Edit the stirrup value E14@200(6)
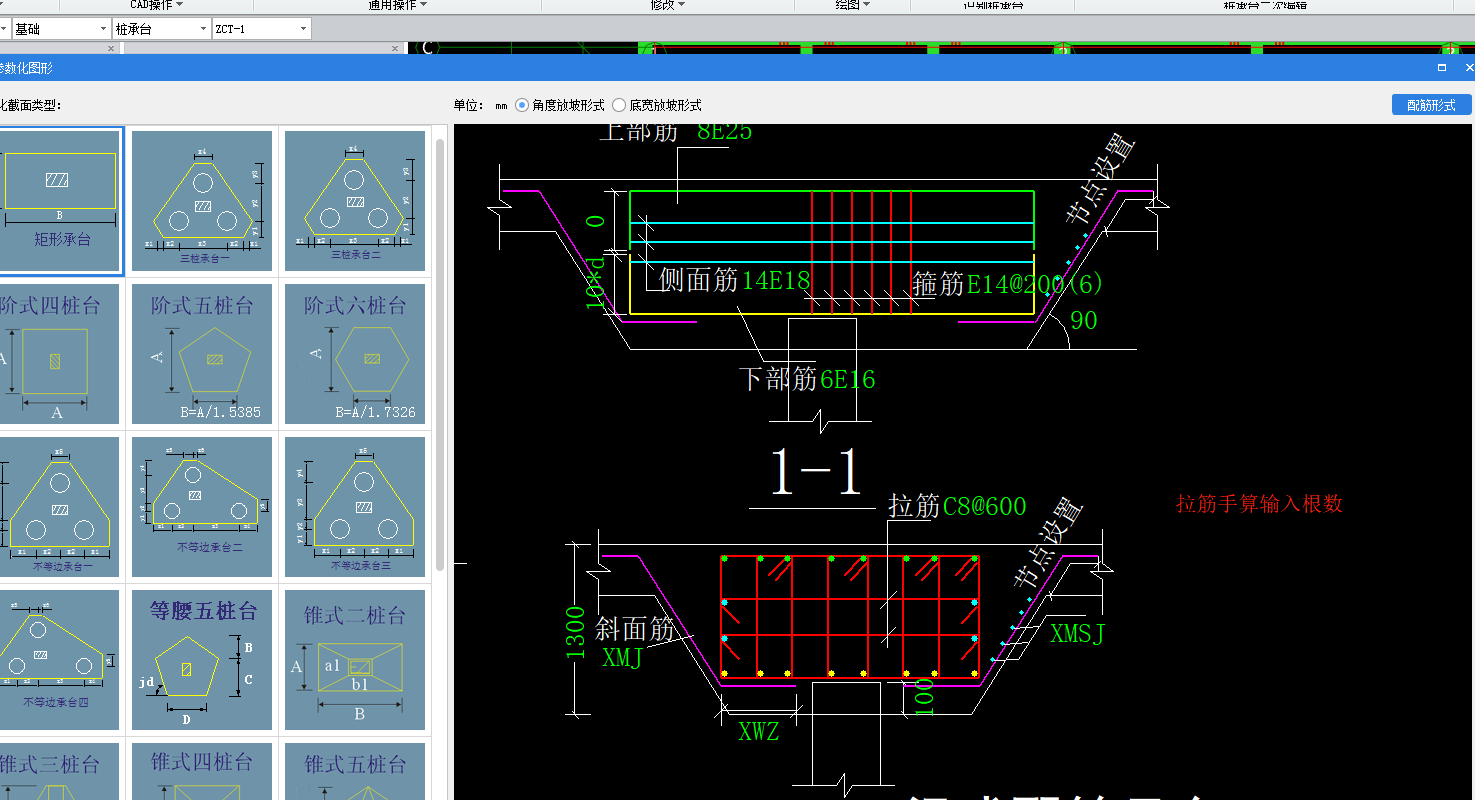The height and width of the screenshot is (800, 1475). pos(1035,284)
